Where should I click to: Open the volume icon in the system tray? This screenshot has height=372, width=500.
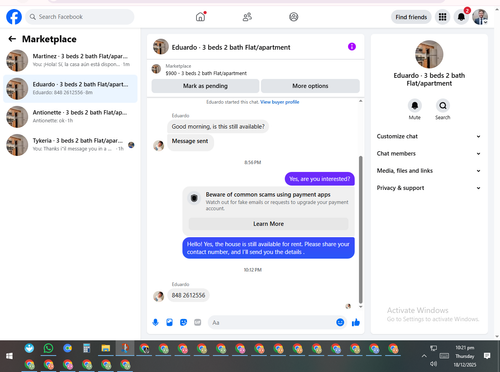tap(433, 364)
